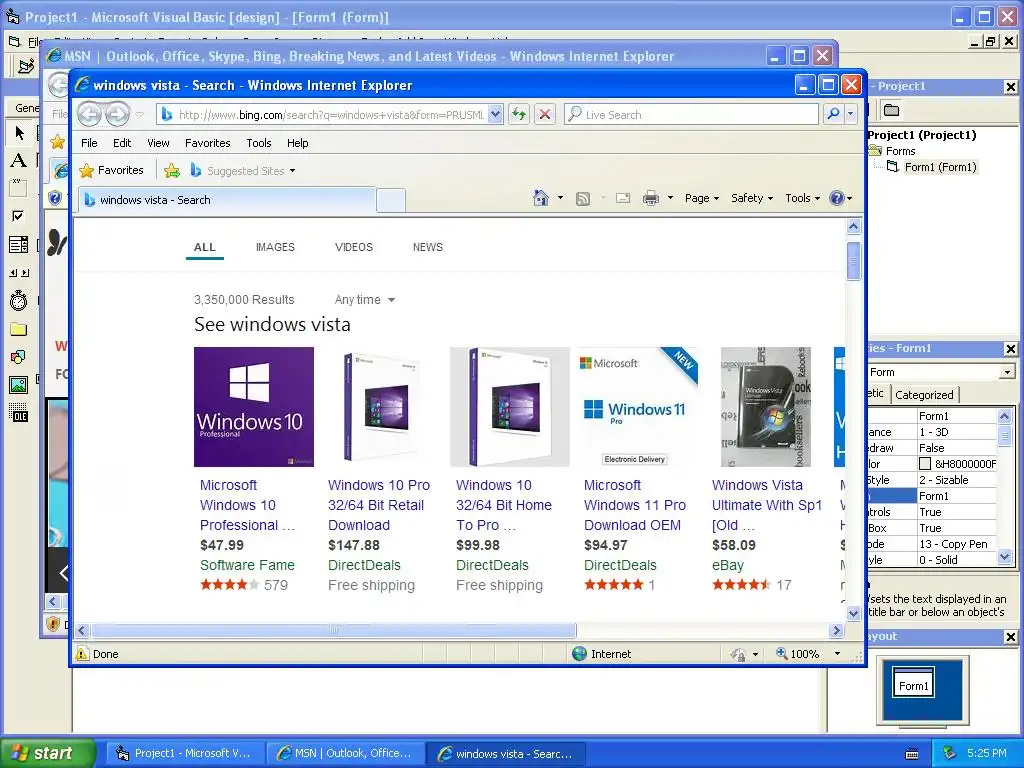Open Windows 10 32/64 Bit Home link
The height and width of the screenshot is (768, 1024).
click(504, 505)
